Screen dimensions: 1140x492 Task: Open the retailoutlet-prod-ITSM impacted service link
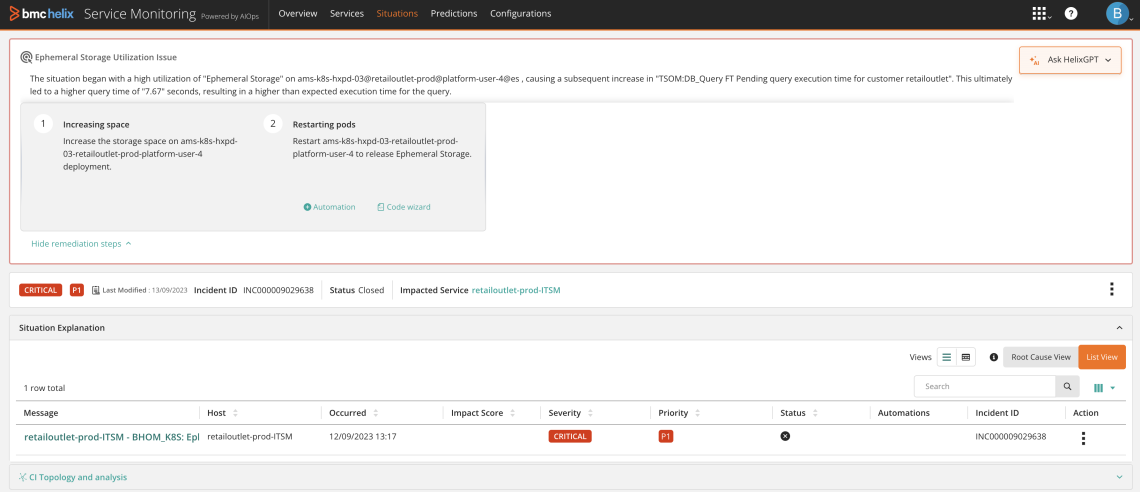tap(515, 290)
